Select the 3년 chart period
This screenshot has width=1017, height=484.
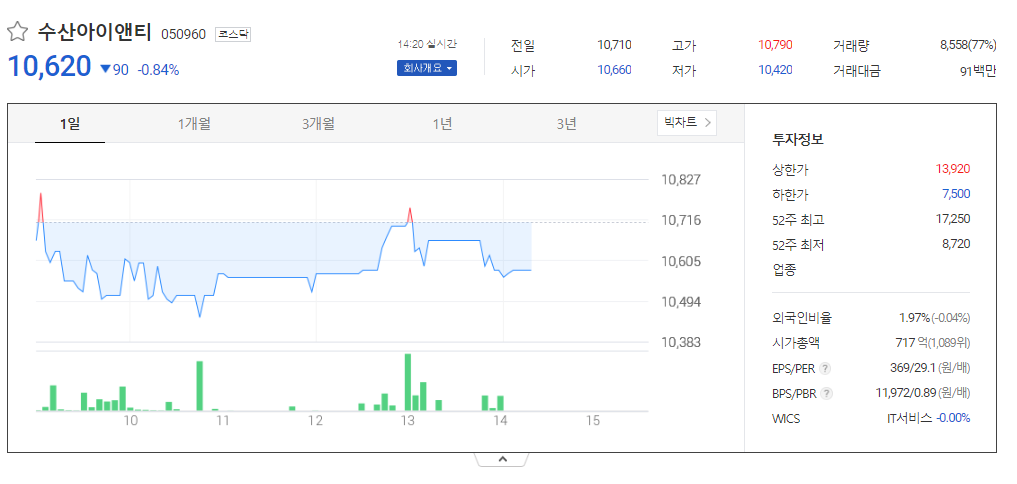tap(566, 123)
